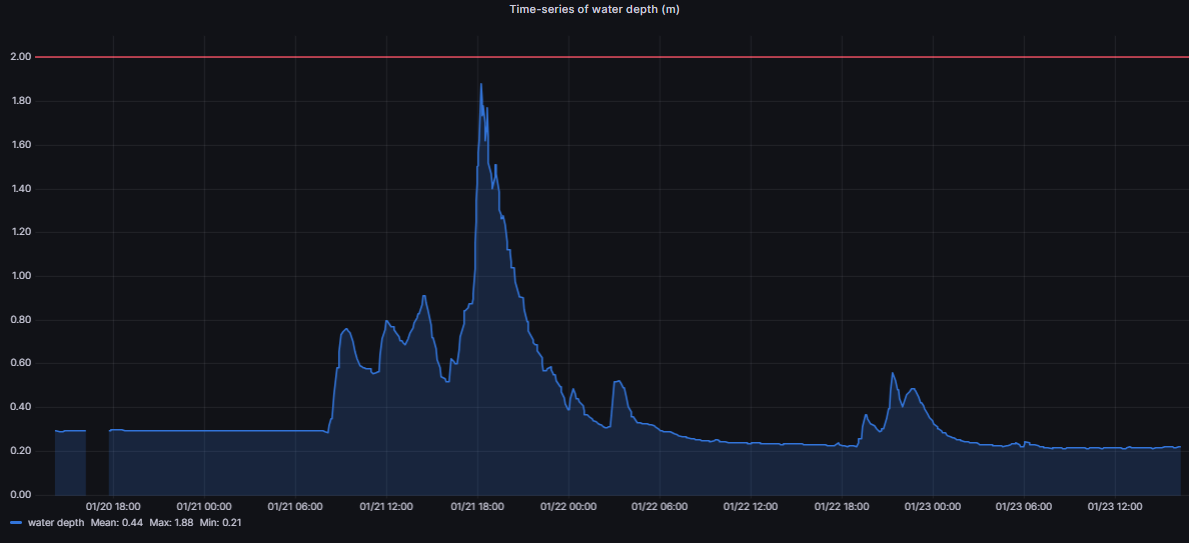Click the '0.00' y-axis label
1189x543 pixels.
(20, 495)
